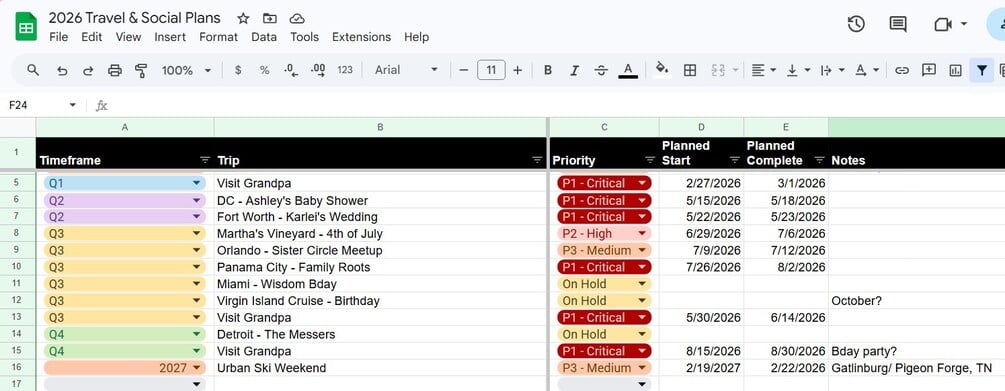Image resolution: width=1005 pixels, height=391 pixels.
Task: Open the Edit menu
Action: tap(92, 37)
